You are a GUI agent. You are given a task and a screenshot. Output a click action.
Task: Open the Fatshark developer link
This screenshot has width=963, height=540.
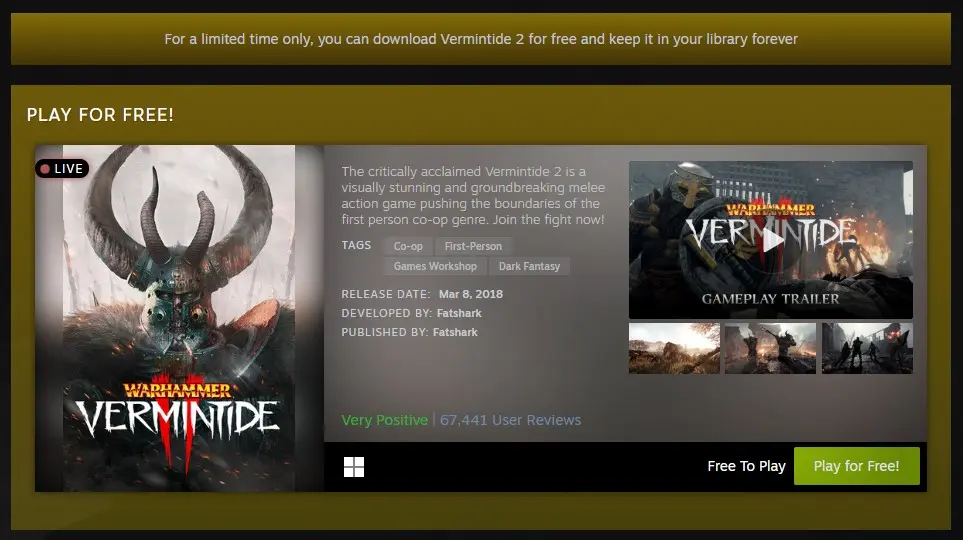[x=459, y=313]
